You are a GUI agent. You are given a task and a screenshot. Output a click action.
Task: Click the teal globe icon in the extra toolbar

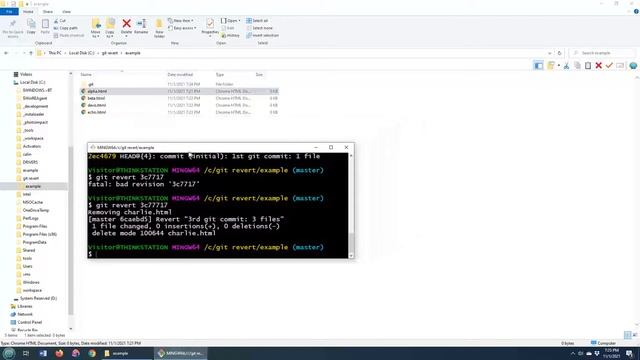click(633, 65)
